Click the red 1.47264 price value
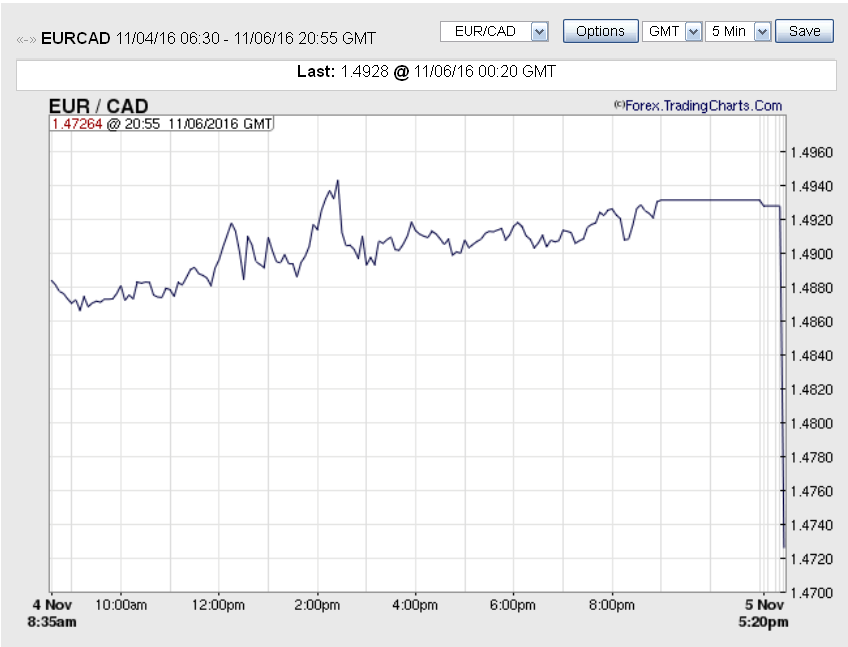848x647 pixels. pos(77,124)
